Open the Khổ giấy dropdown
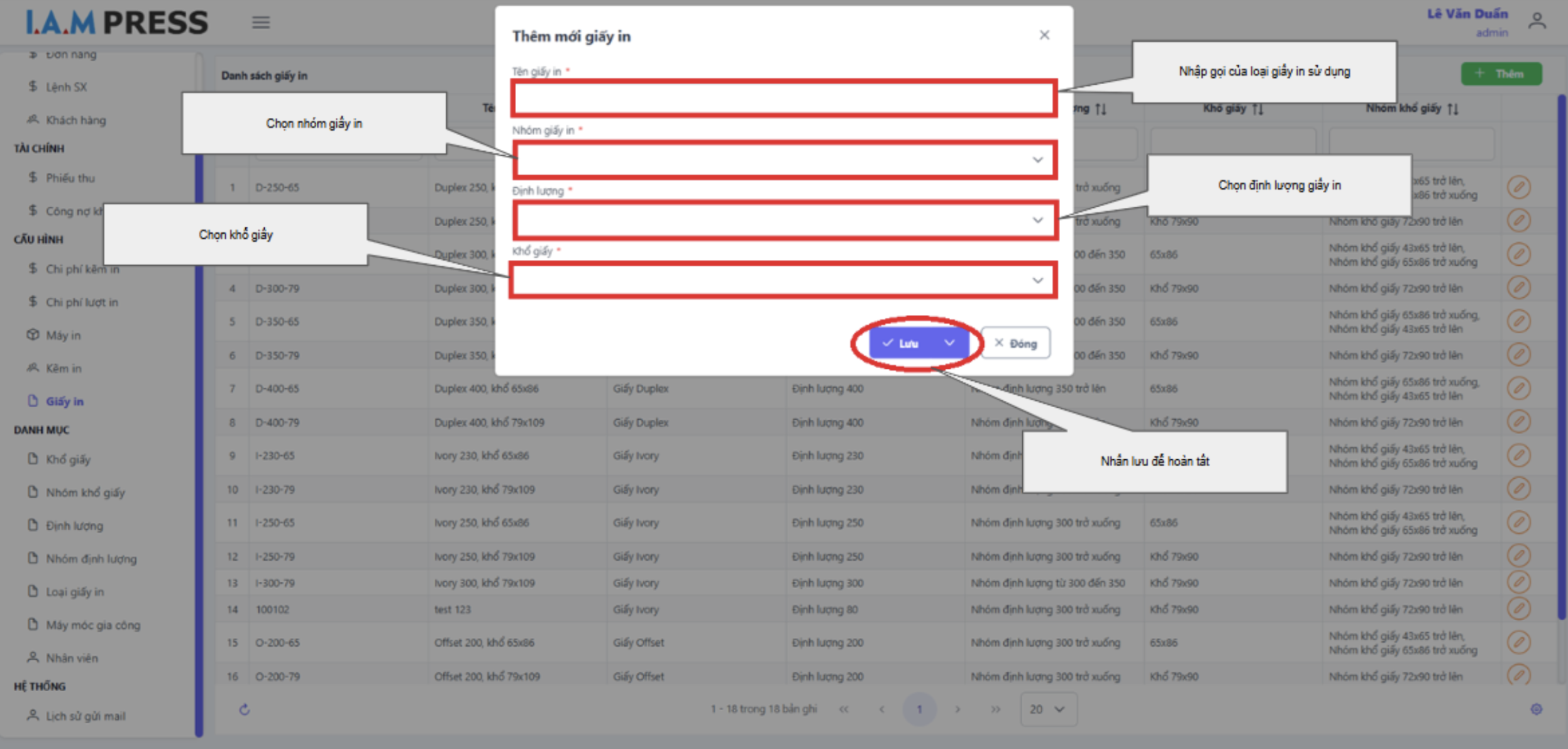Image resolution: width=1568 pixels, height=749 pixels. [x=783, y=280]
